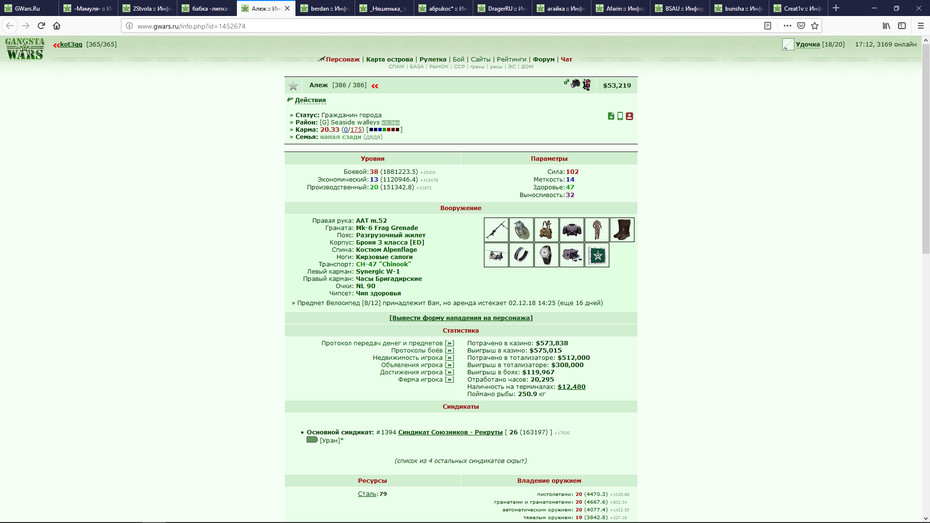Click the attack form link on character
Viewport: 930px width, 523px height.
pos(460,318)
